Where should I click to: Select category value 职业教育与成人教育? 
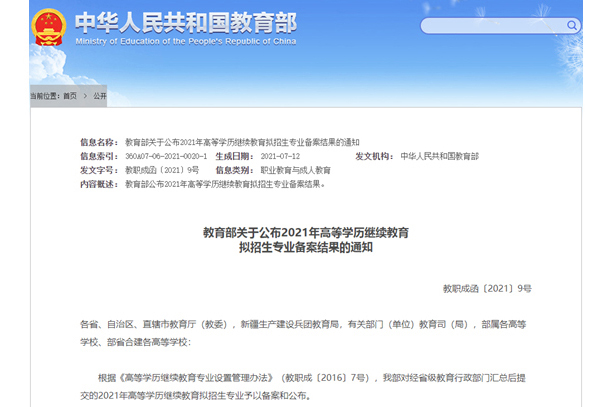tap(295, 170)
